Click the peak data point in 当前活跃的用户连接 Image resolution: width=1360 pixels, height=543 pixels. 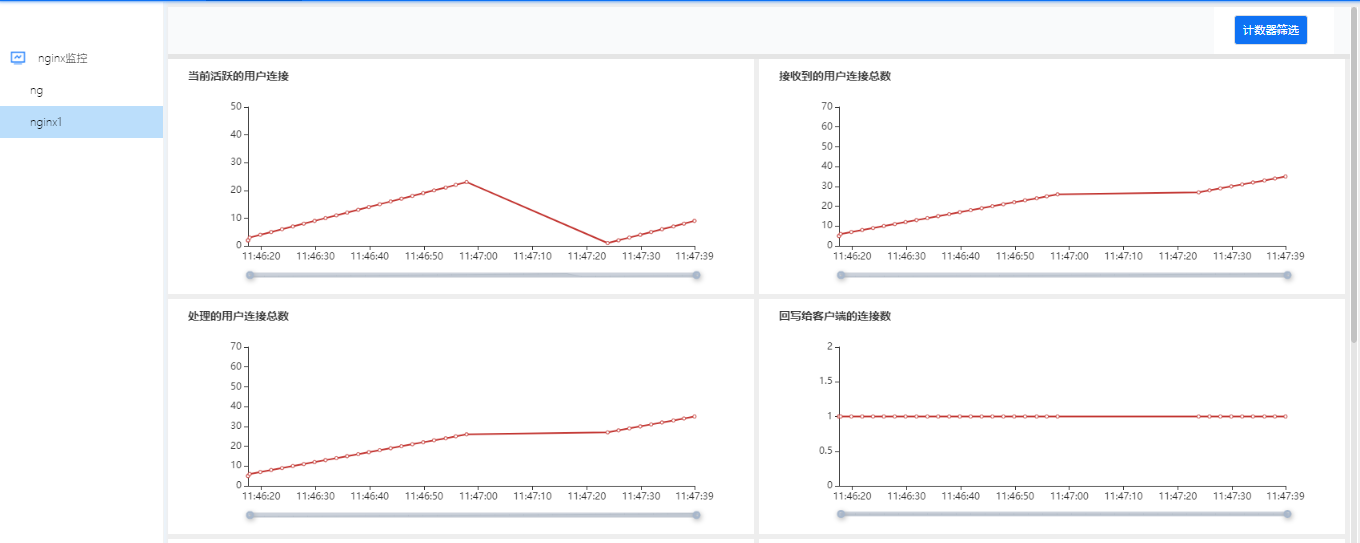pos(466,182)
